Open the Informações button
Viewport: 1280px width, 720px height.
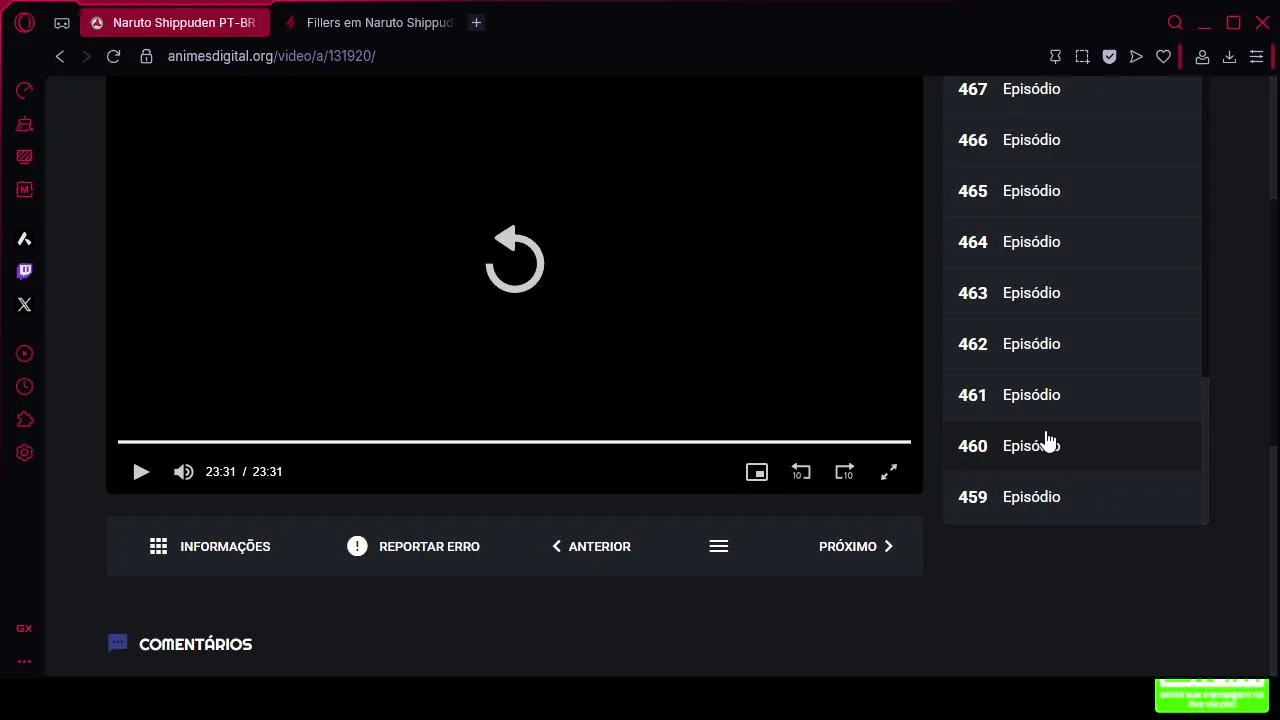click(x=210, y=546)
